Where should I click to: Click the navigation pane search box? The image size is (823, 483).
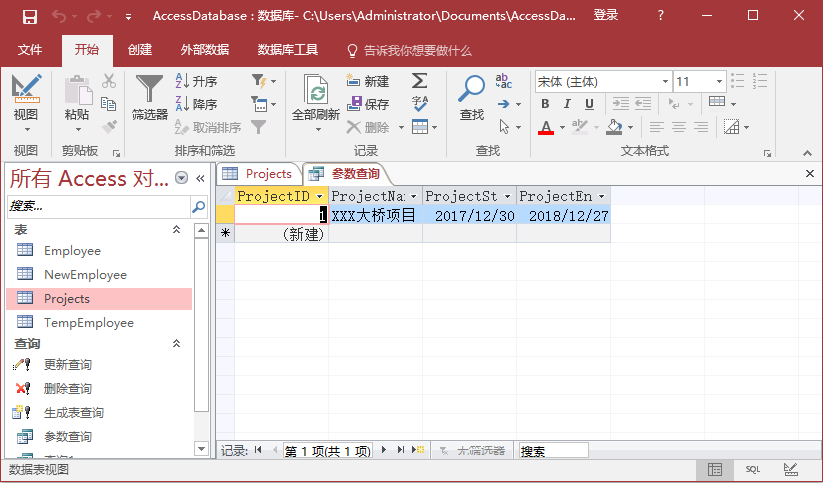[x=98, y=205]
